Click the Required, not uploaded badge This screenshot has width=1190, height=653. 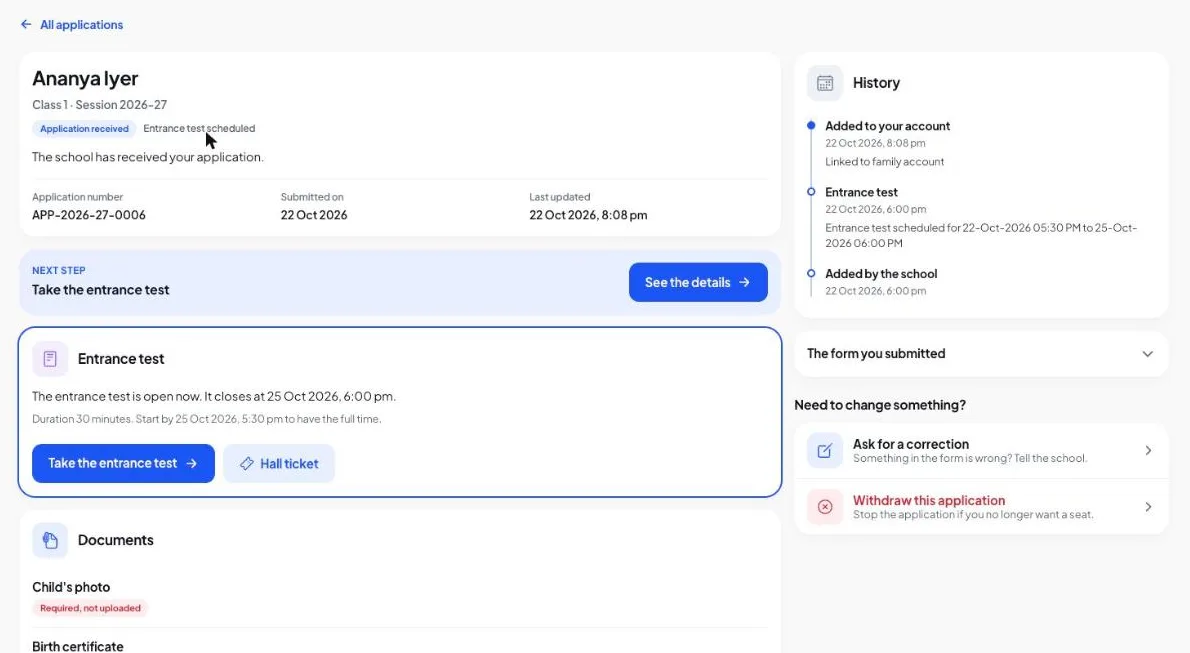click(x=90, y=608)
